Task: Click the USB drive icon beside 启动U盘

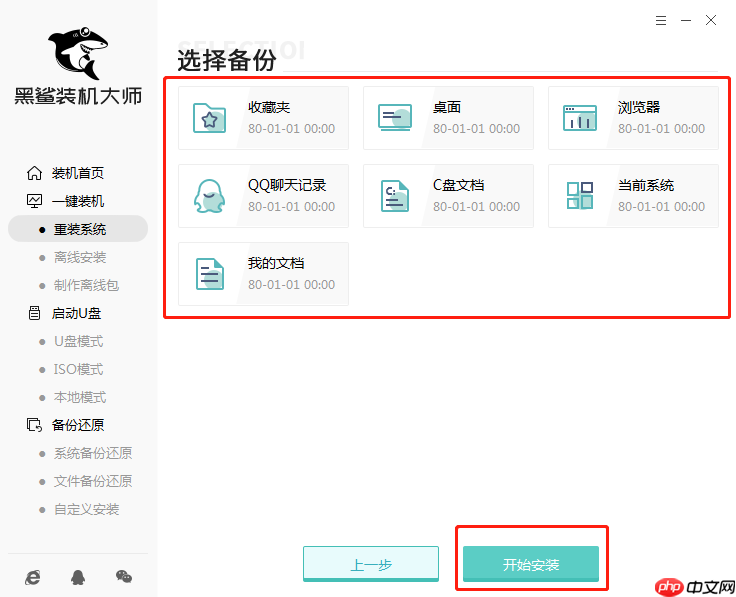Action: (34, 313)
